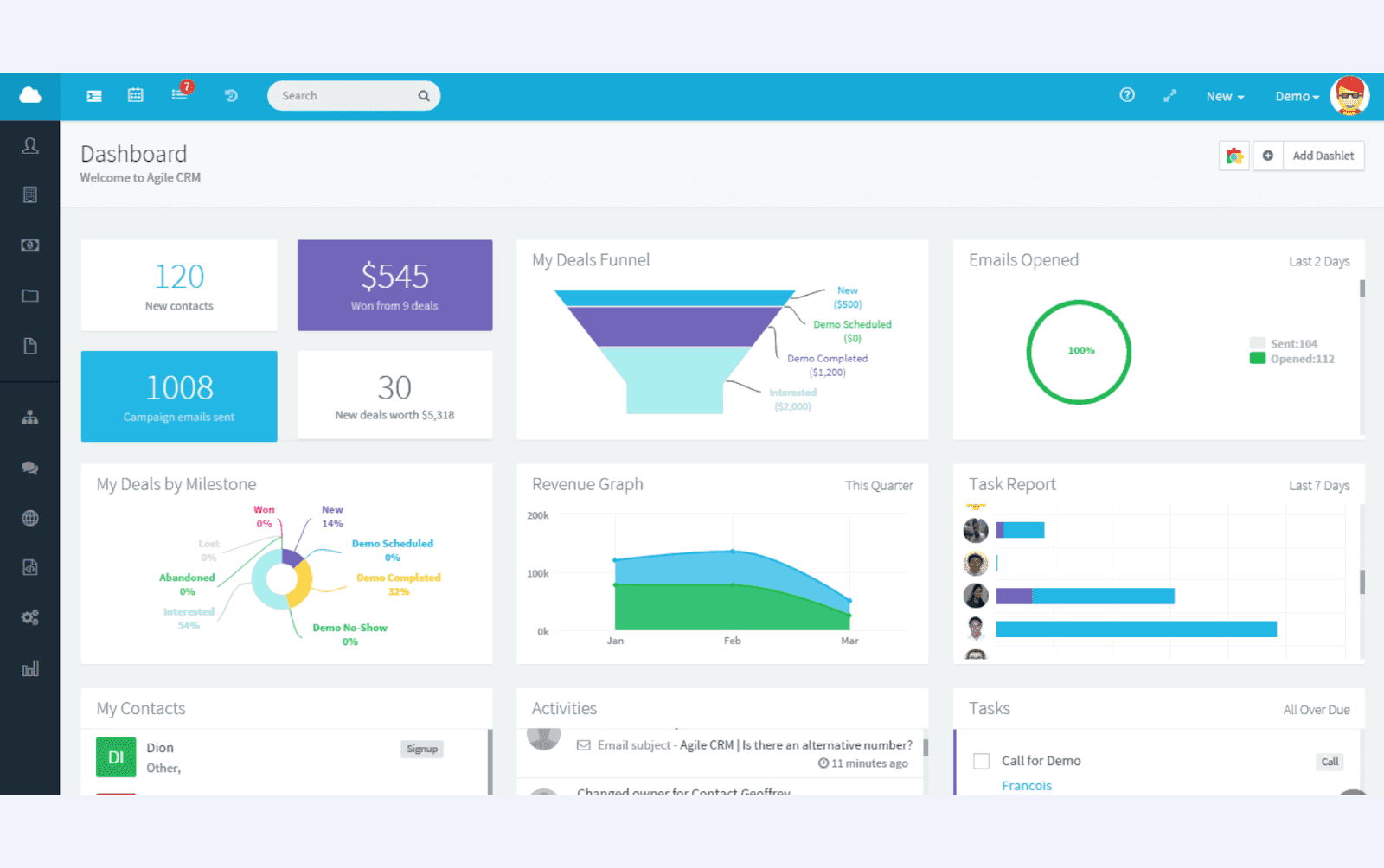1384x868 pixels.
Task: Open the calendar icon in the top bar
Action: click(135, 95)
